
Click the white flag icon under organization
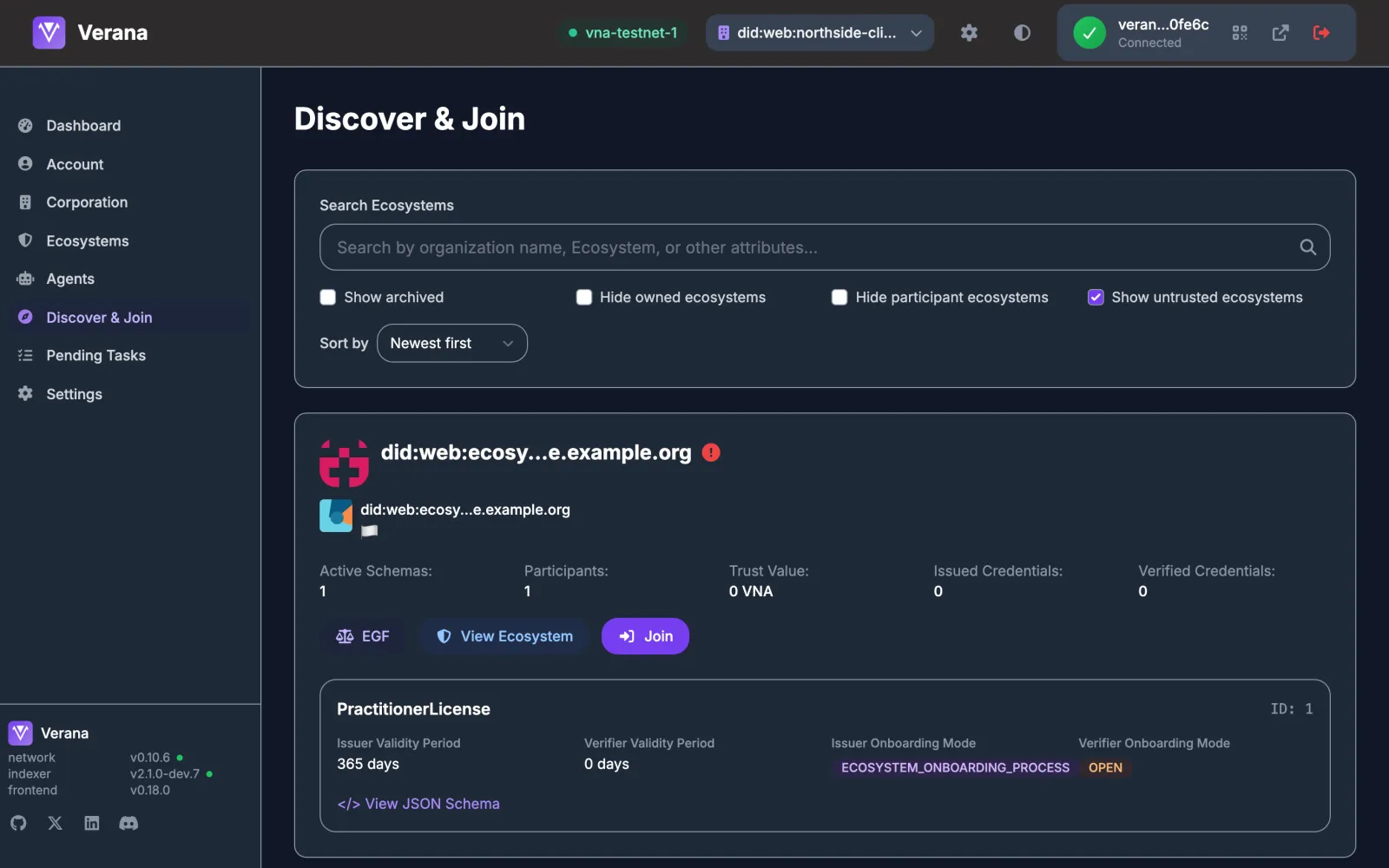369,530
